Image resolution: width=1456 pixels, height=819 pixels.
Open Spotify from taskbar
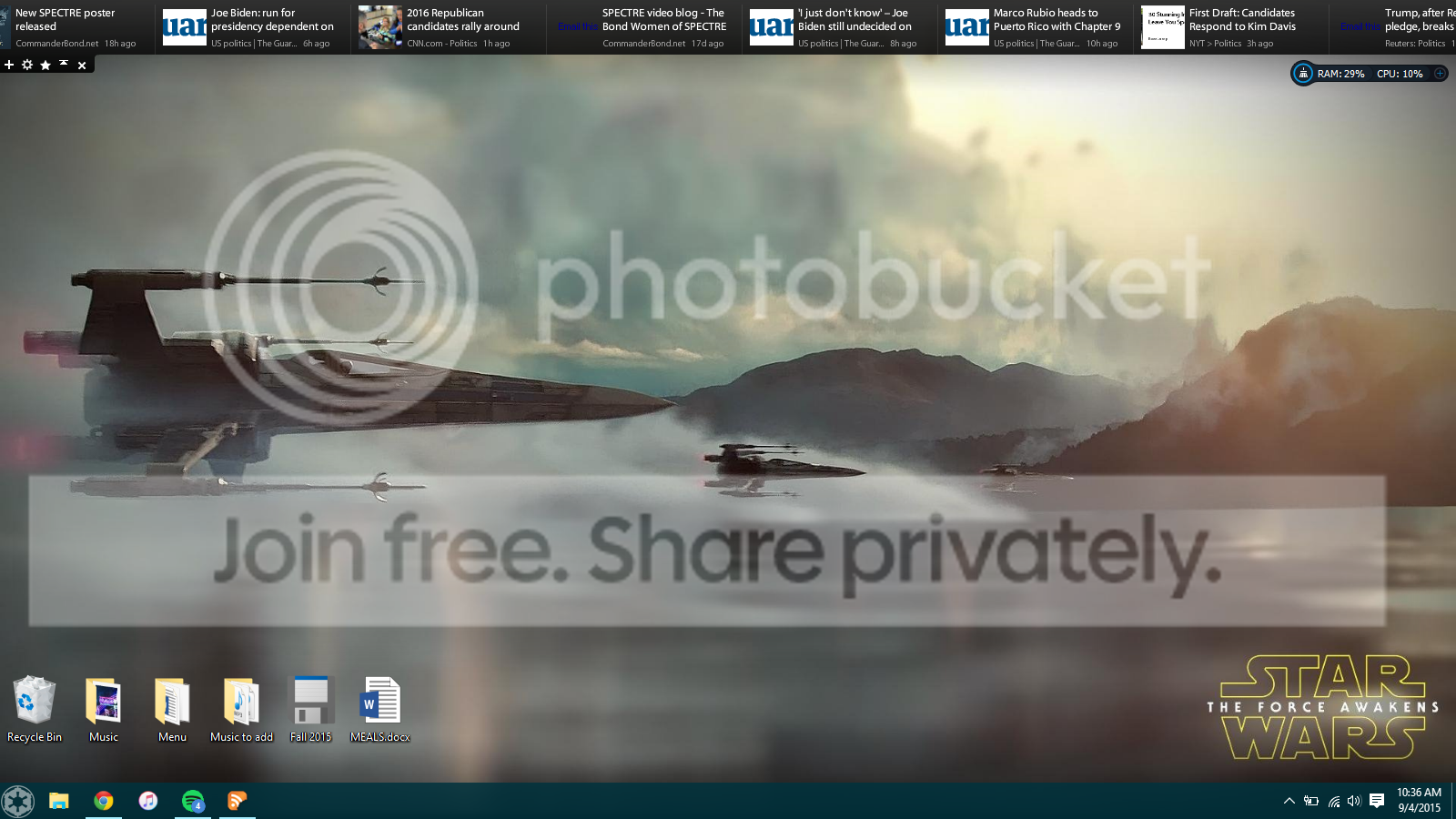pyautogui.click(x=193, y=801)
